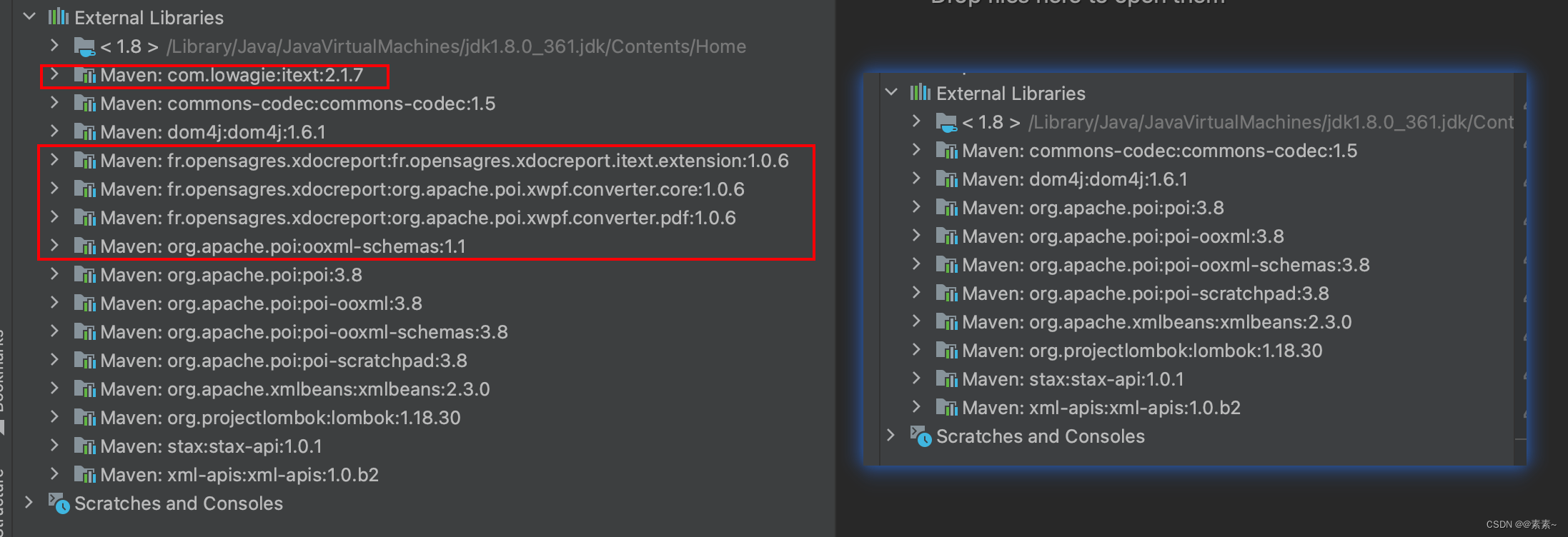Expand Scratches and Consoles in left panel
The height and width of the screenshot is (537, 1568).
pyautogui.click(x=29, y=503)
